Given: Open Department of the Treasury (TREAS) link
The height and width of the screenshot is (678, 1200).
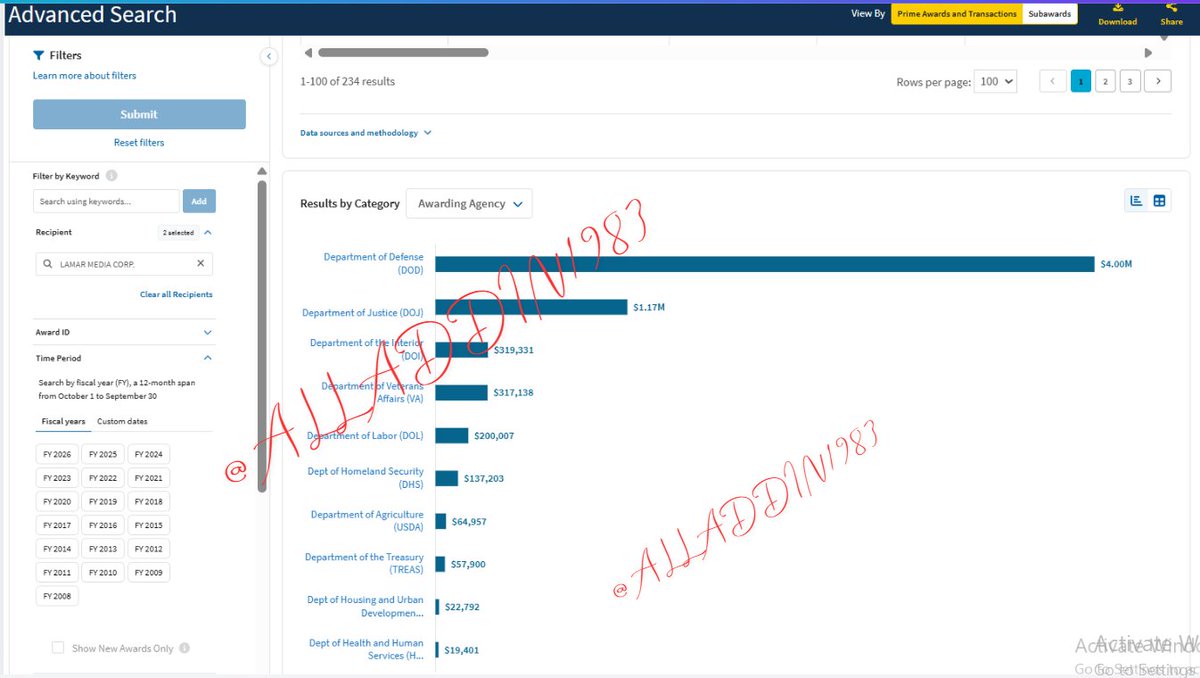Looking at the screenshot, I should (364, 564).
